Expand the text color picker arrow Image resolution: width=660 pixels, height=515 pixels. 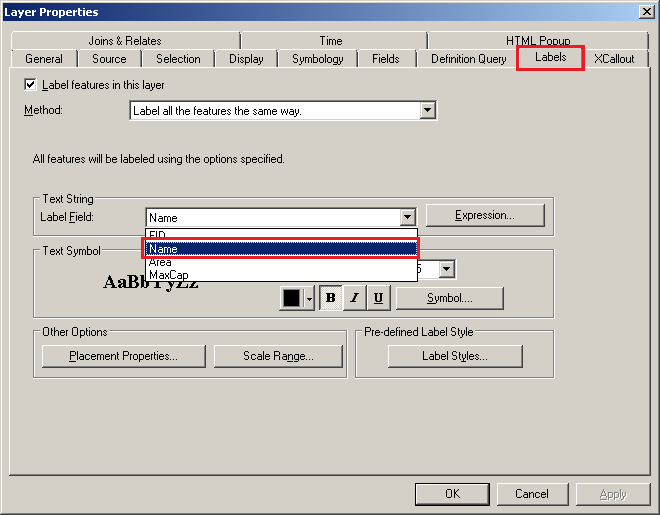[309, 298]
